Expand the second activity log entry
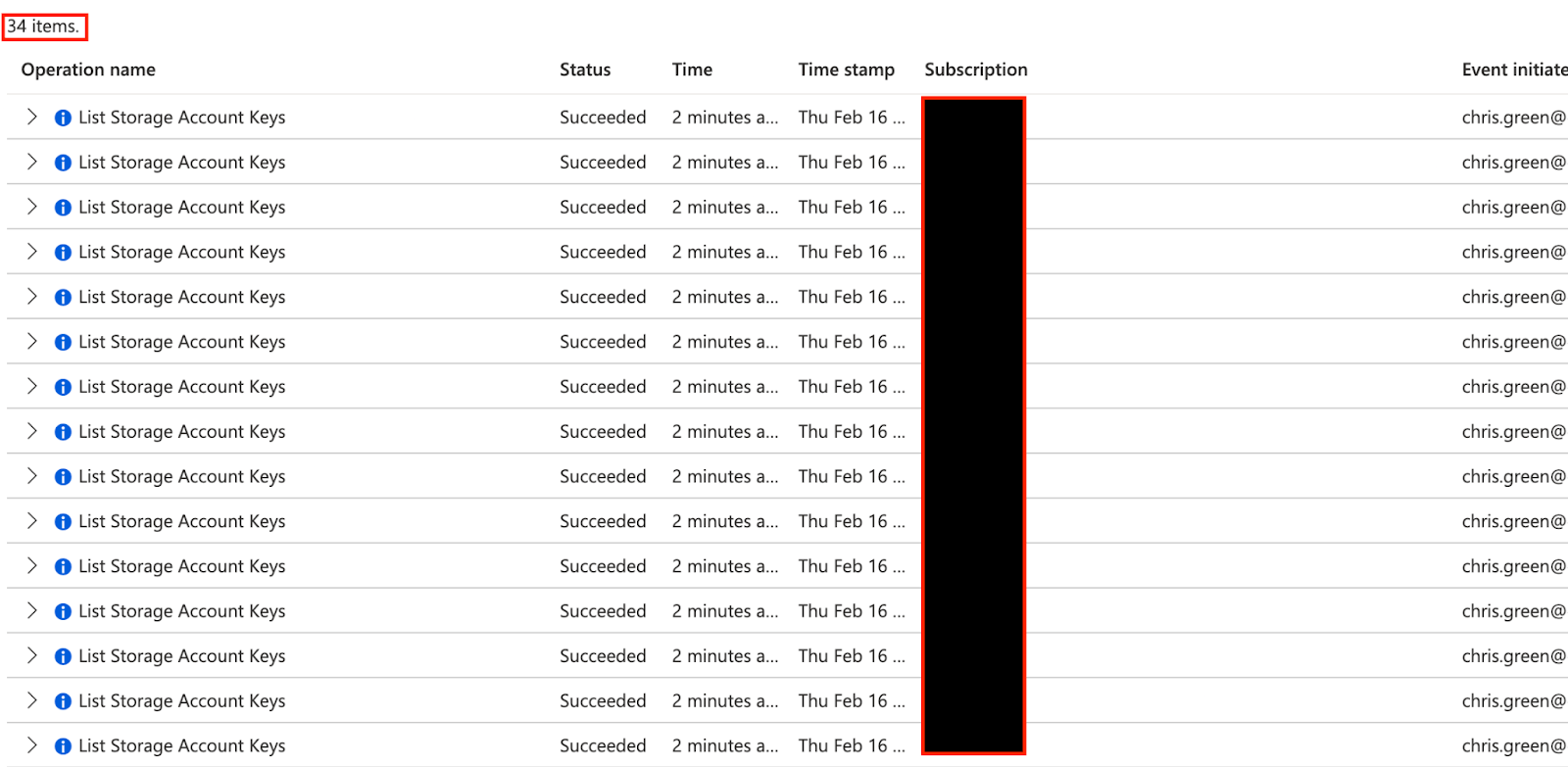The height and width of the screenshot is (767, 1568). click(x=30, y=162)
